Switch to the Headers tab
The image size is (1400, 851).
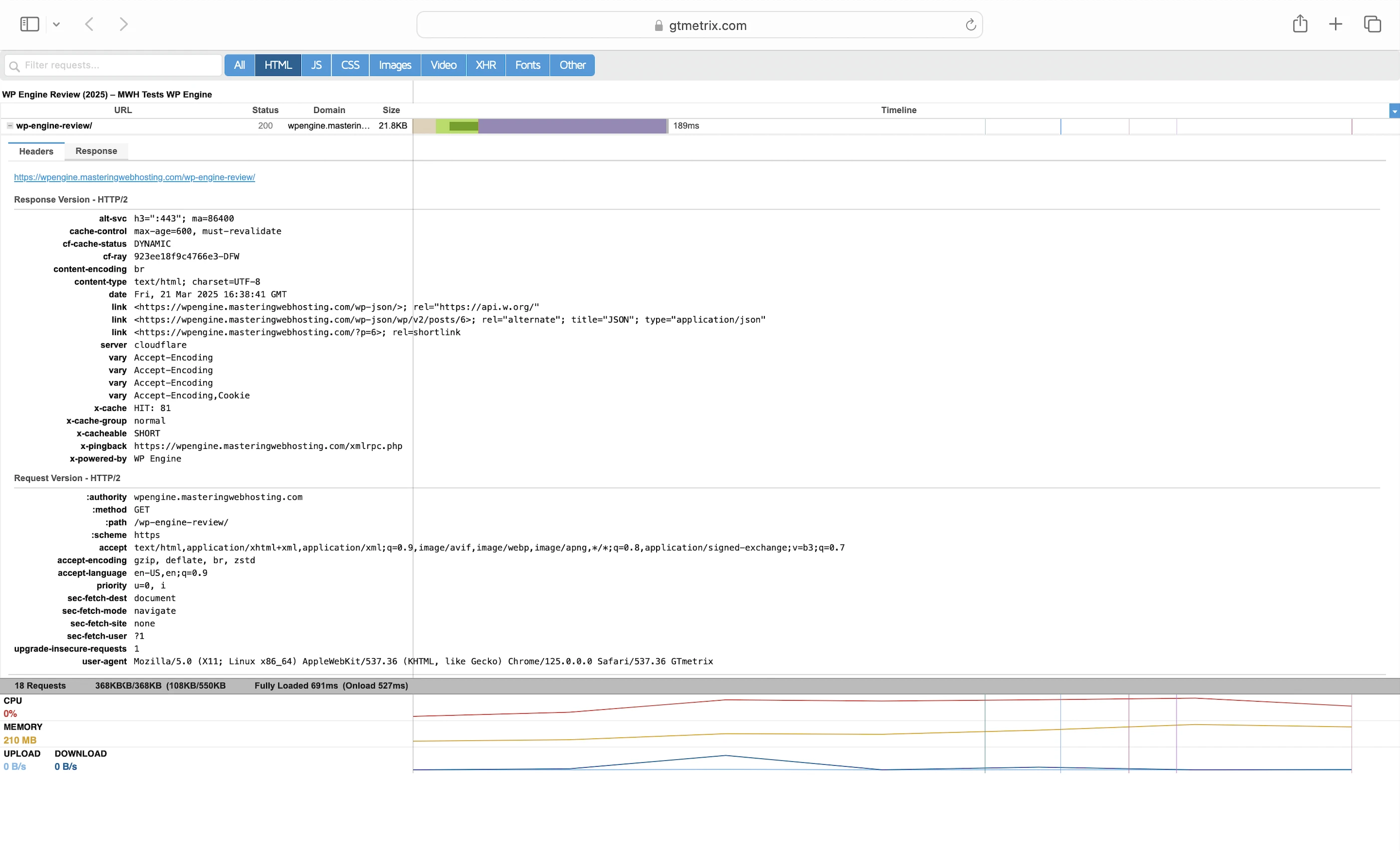36,151
